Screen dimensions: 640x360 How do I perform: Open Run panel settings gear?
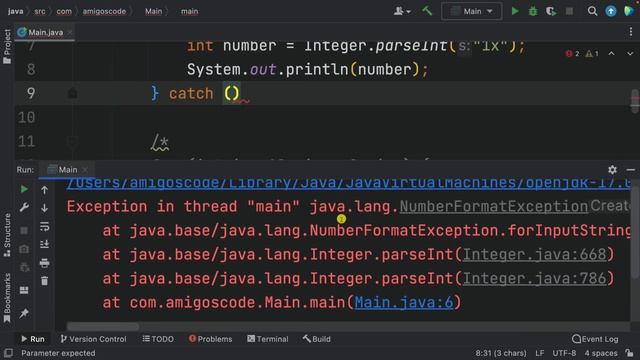click(612, 169)
